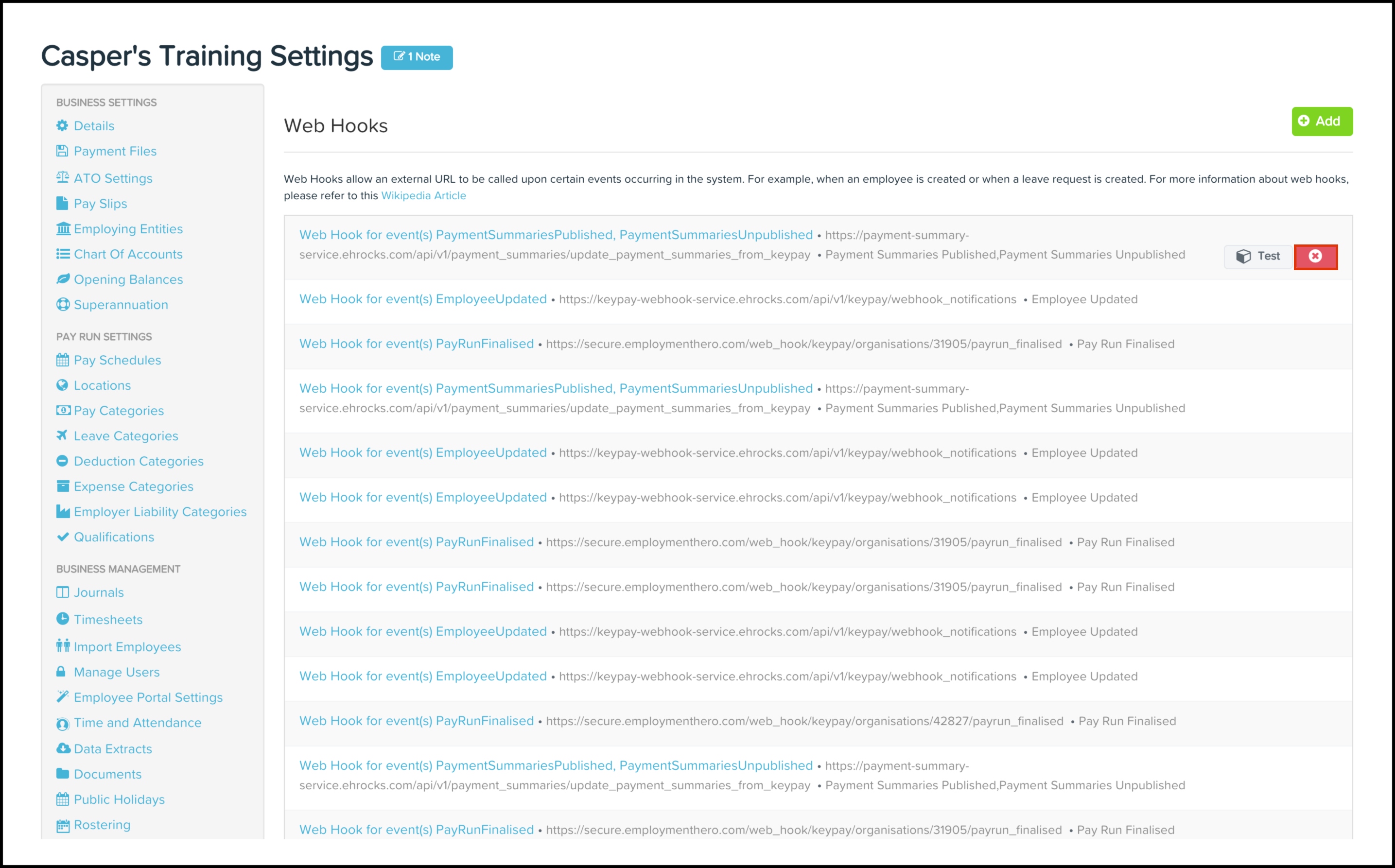This screenshot has width=1395, height=868.
Task: Click the gear icon beside Details
Action: pos(62,126)
